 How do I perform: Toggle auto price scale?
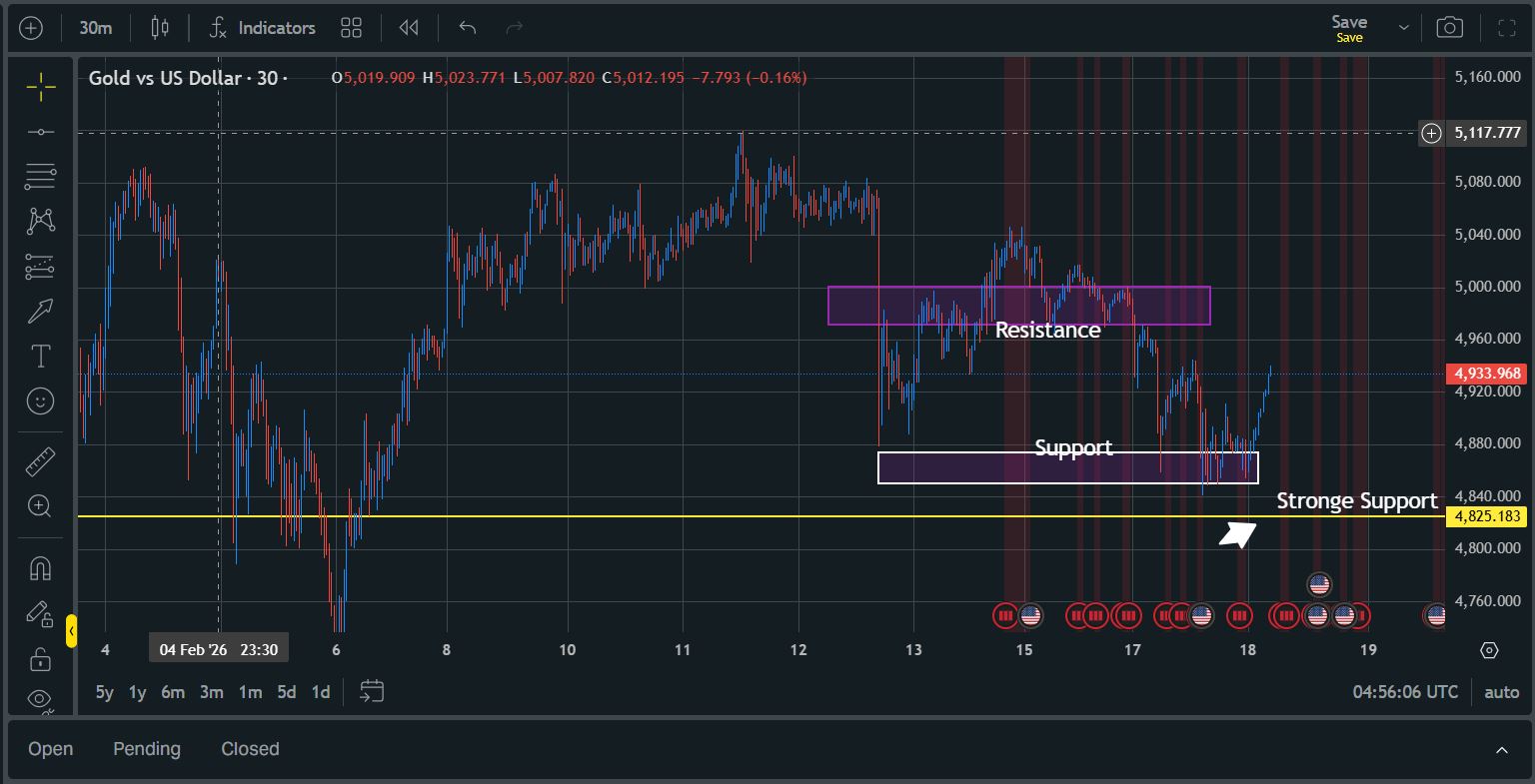tap(1501, 692)
